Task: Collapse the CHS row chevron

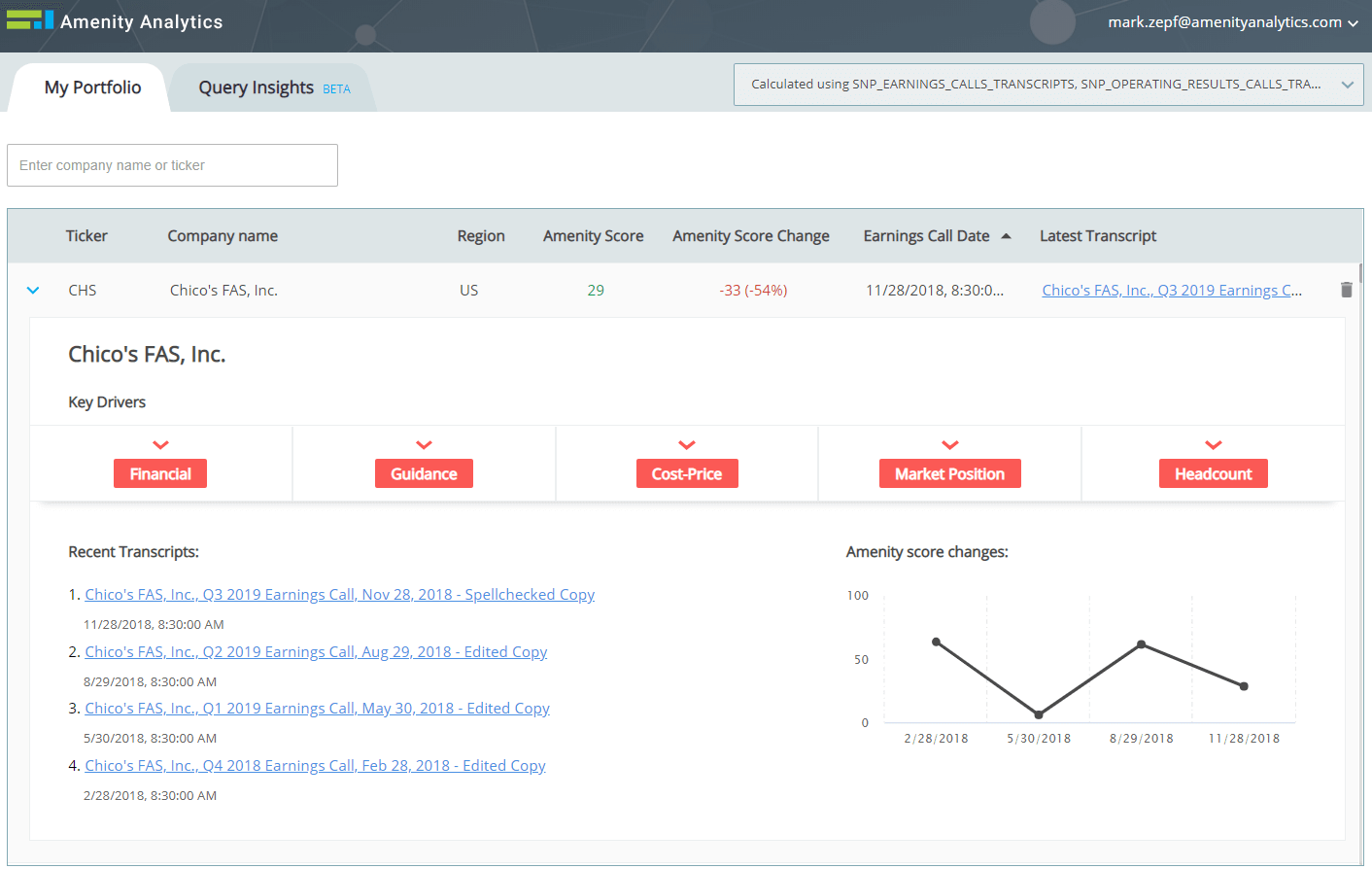Action: 33,290
